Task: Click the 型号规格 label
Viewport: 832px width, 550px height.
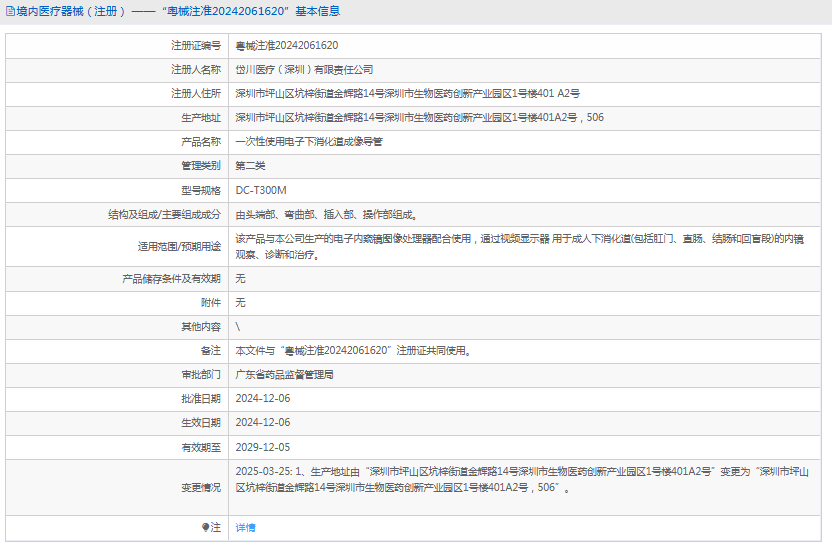Action: 201,190
